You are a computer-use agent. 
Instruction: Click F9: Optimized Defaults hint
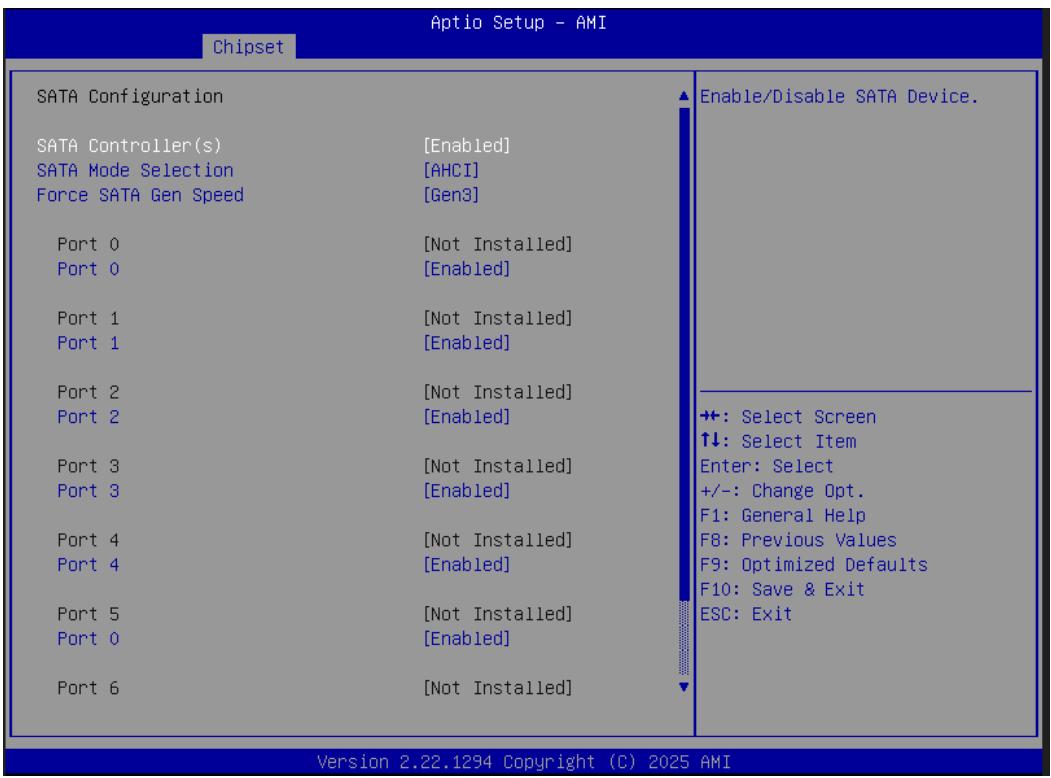point(814,564)
